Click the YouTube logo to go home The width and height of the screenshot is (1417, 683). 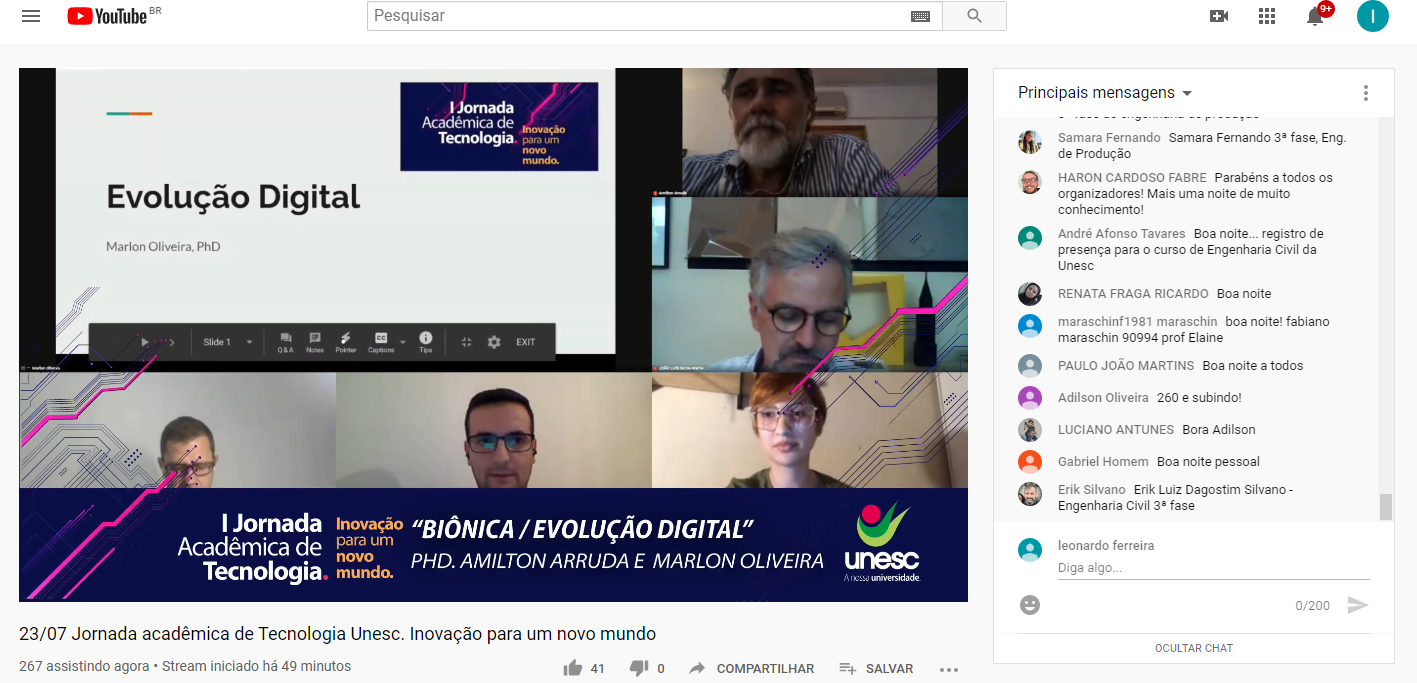pyautogui.click(x=108, y=16)
